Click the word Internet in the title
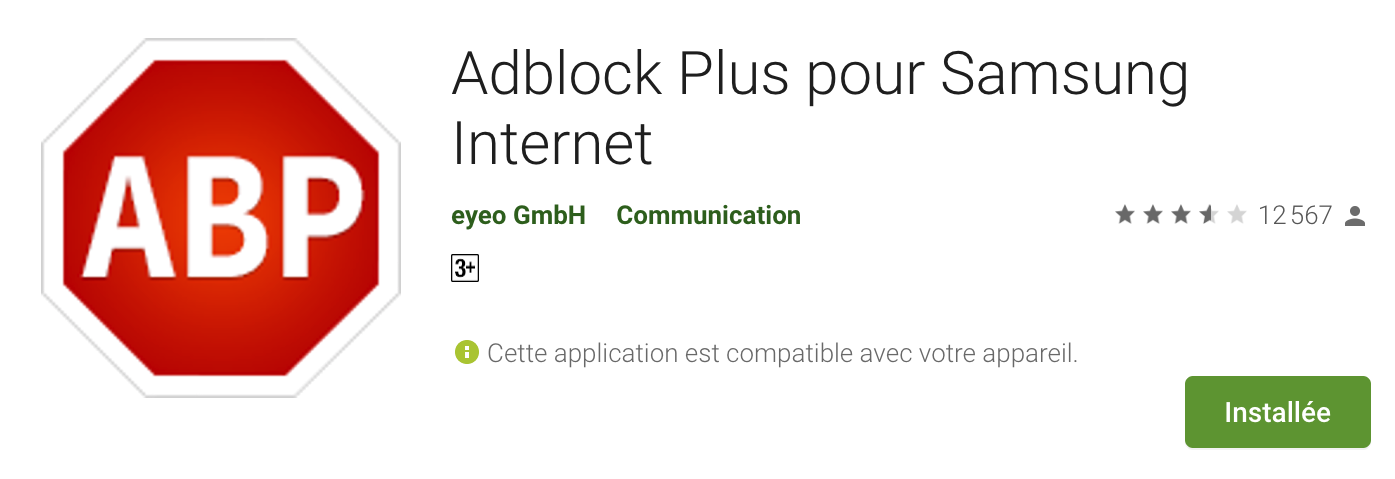 [x=552, y=142]
